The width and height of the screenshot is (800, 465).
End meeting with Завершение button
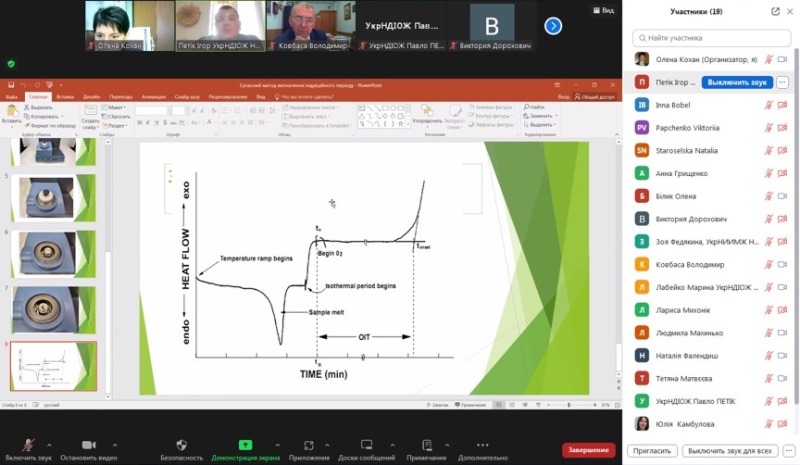click(x=588, y=450)
